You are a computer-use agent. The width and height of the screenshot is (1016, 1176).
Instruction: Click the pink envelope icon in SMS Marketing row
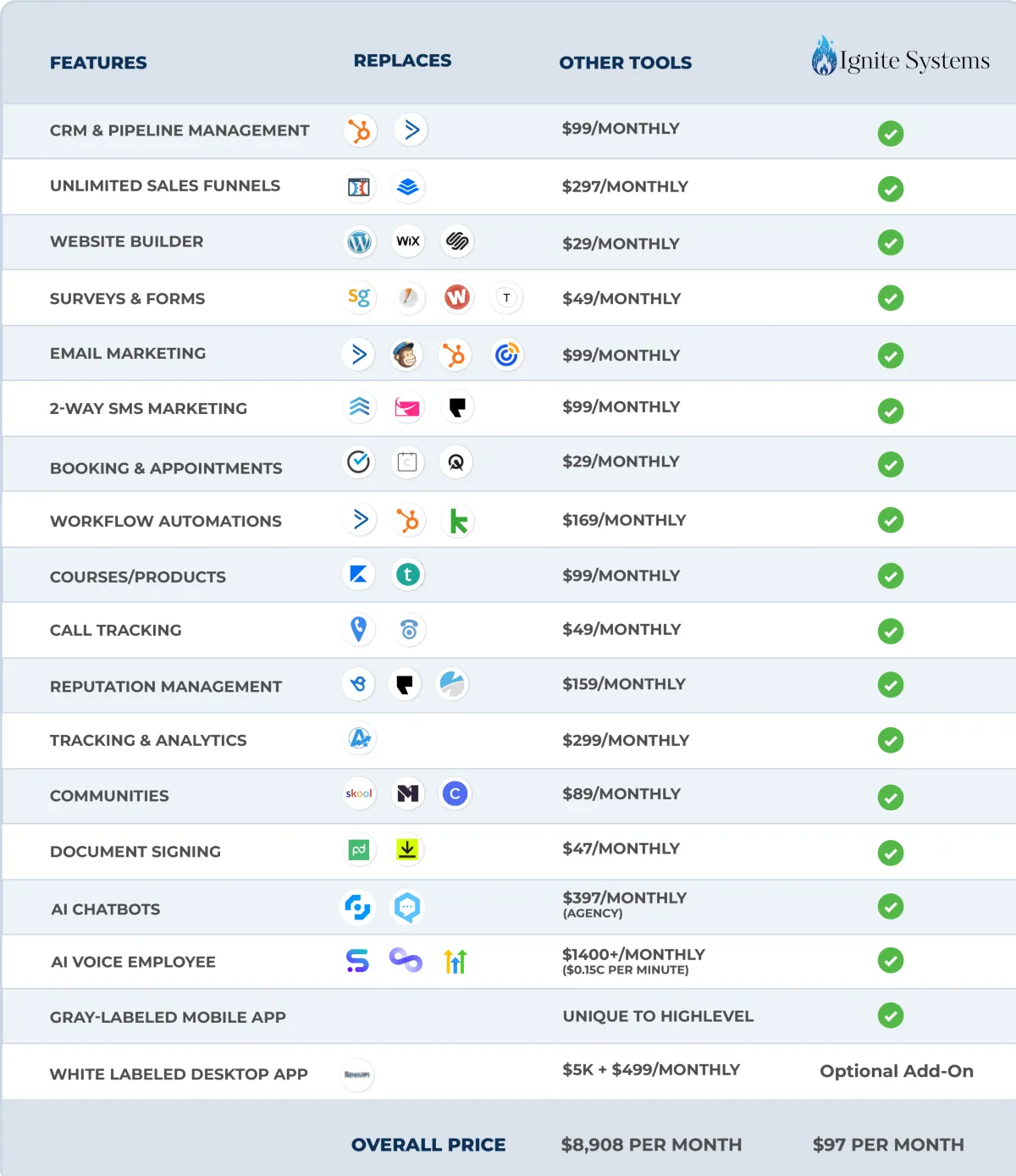click(x=408, y=408)
